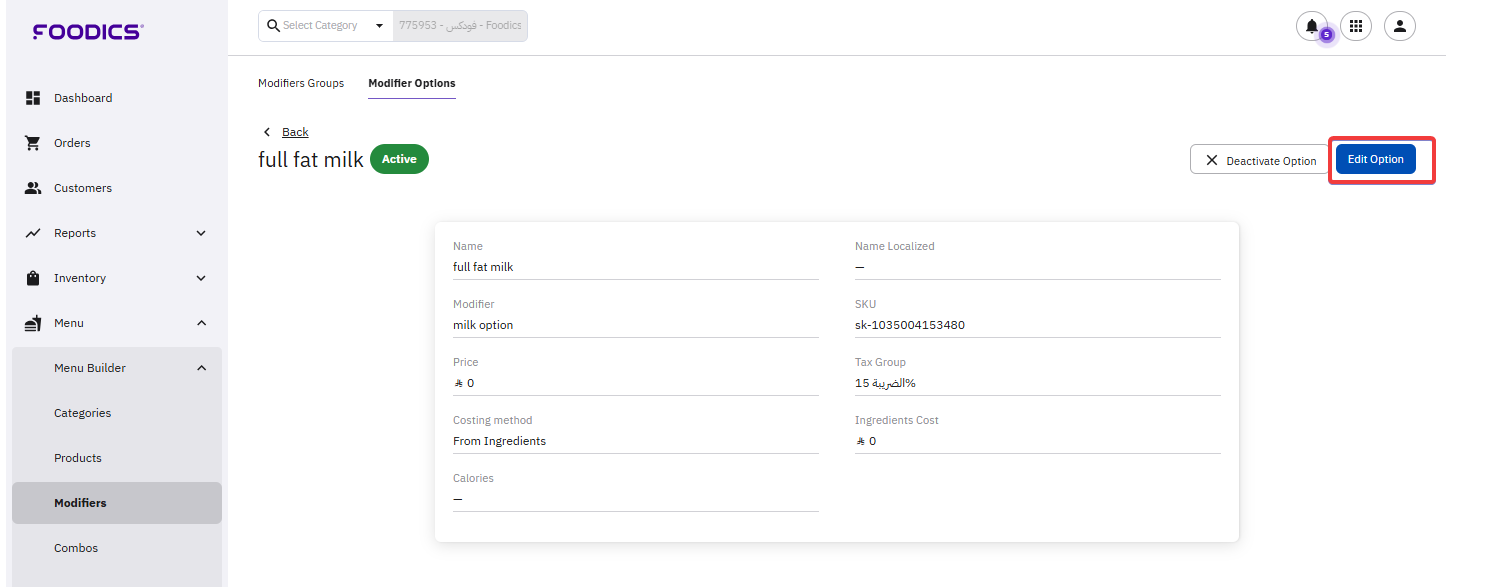The height and width of the screenshot is (587, 1489).
Task: Click the Customers people icon
Action: tap(33, 188)
